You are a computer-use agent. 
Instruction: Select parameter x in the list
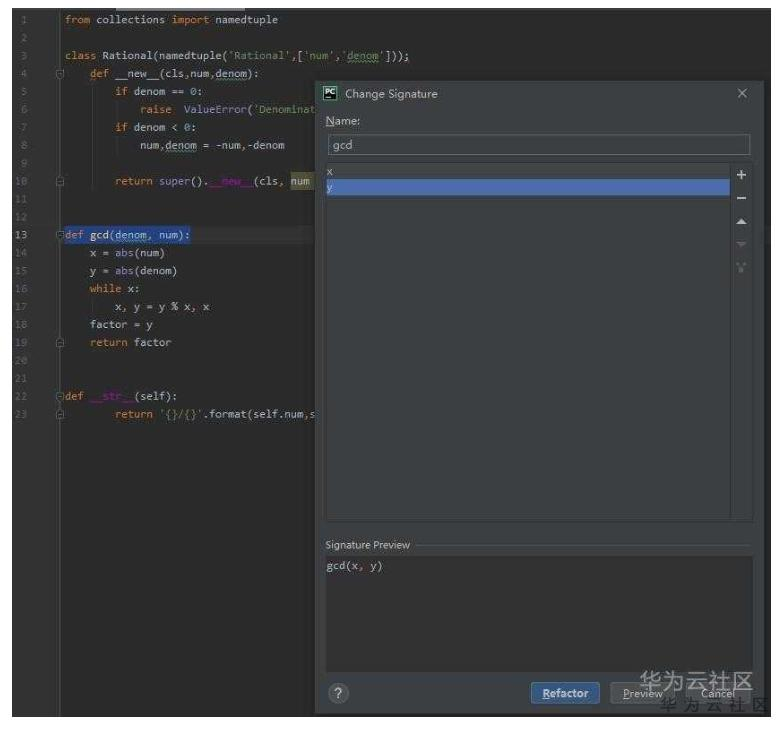[528, 172]
